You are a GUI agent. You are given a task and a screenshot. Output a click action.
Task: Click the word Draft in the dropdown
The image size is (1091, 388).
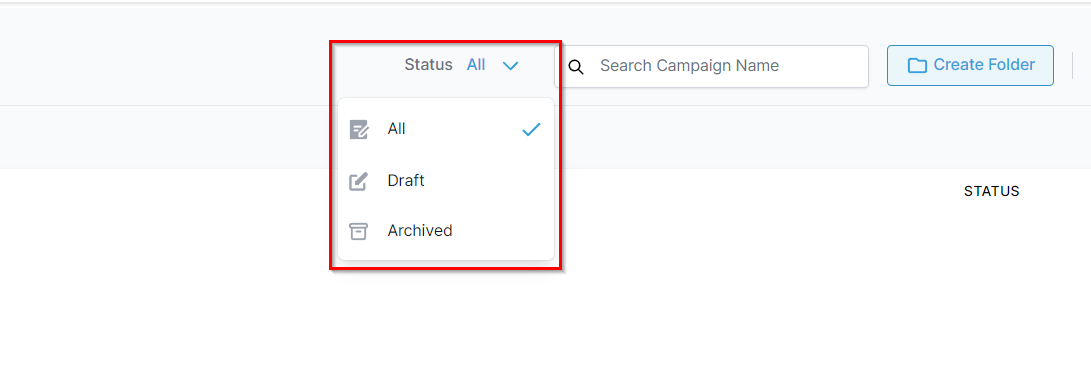406,181
